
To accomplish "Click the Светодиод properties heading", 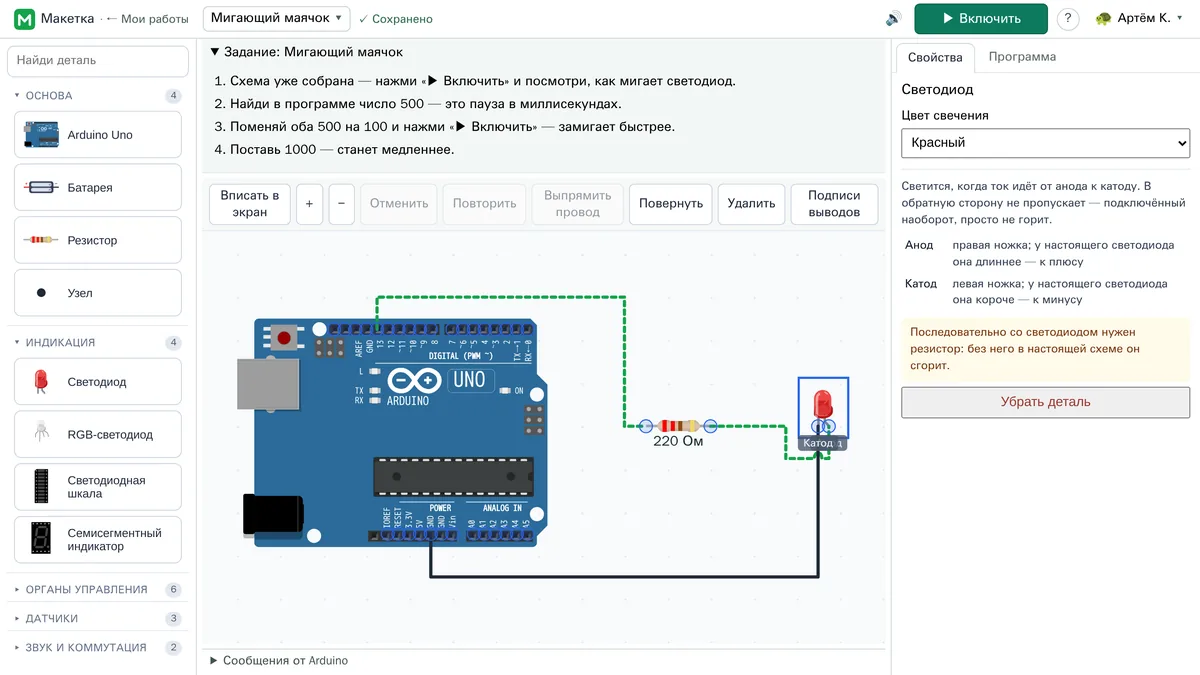I will 938,90.
